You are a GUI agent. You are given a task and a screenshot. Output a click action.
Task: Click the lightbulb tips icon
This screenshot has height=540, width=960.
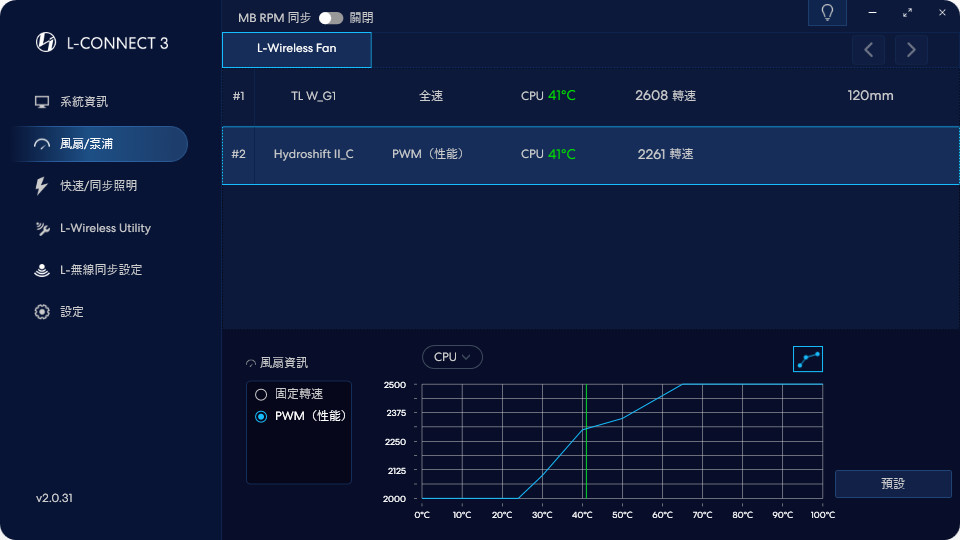coord(827,13)
